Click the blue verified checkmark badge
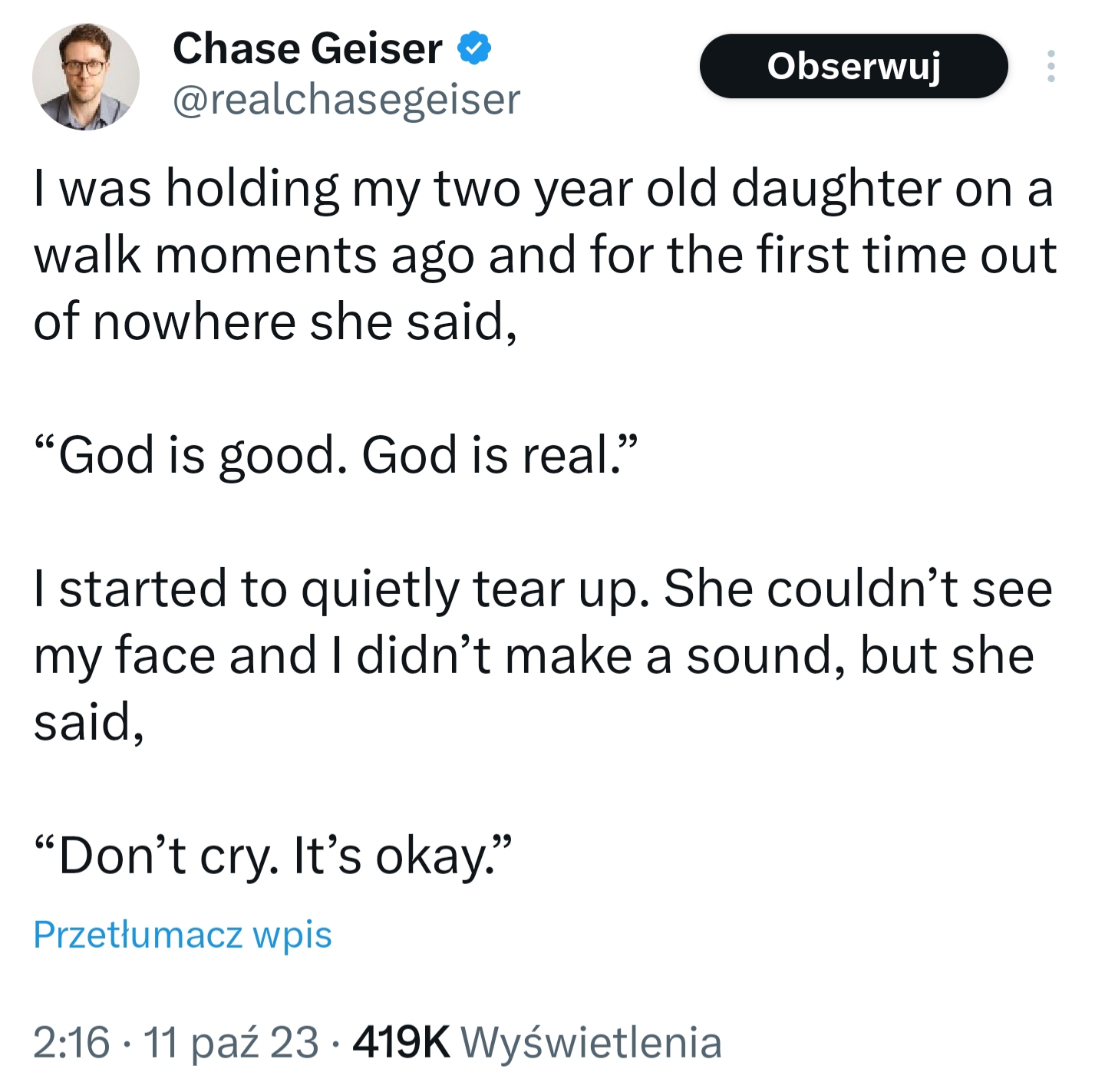 (x=474, y=48)
